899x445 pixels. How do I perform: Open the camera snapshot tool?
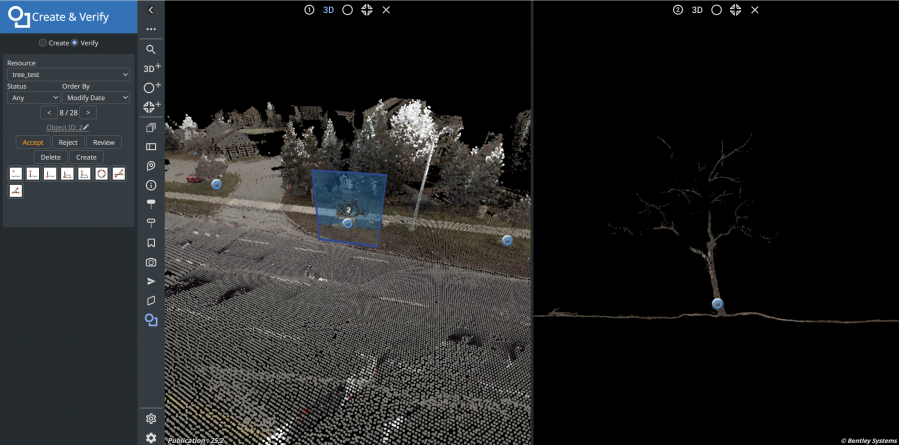pos(151,262)
